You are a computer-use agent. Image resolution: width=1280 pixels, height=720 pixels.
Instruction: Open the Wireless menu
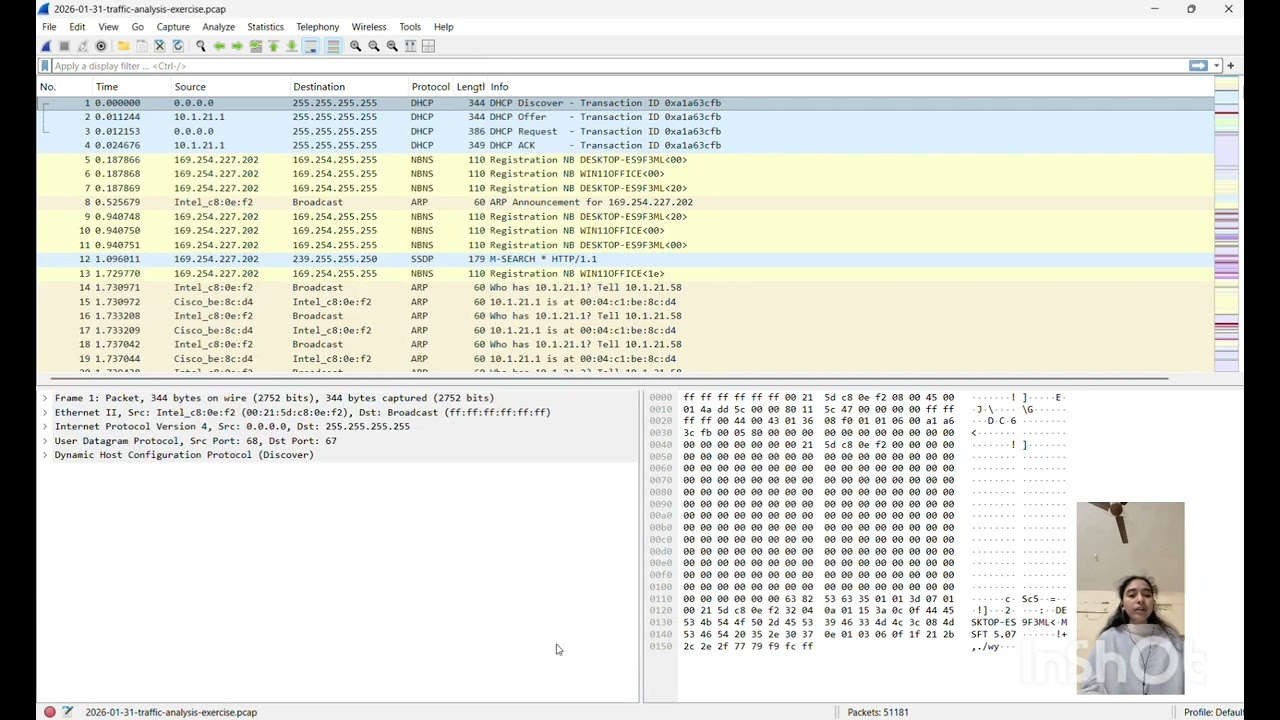[369, 27]
